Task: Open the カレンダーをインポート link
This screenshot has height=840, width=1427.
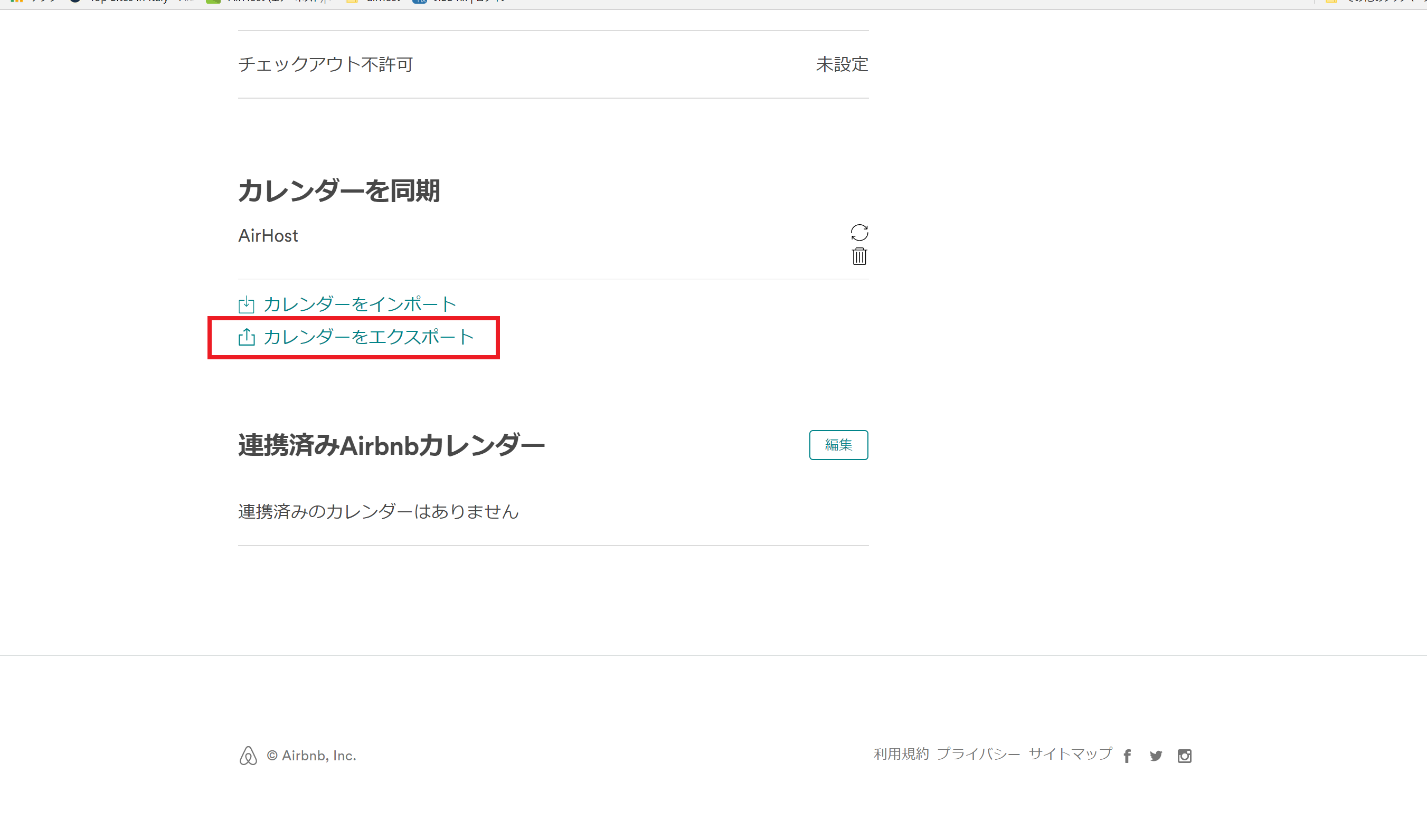Action: pos(360,304)
